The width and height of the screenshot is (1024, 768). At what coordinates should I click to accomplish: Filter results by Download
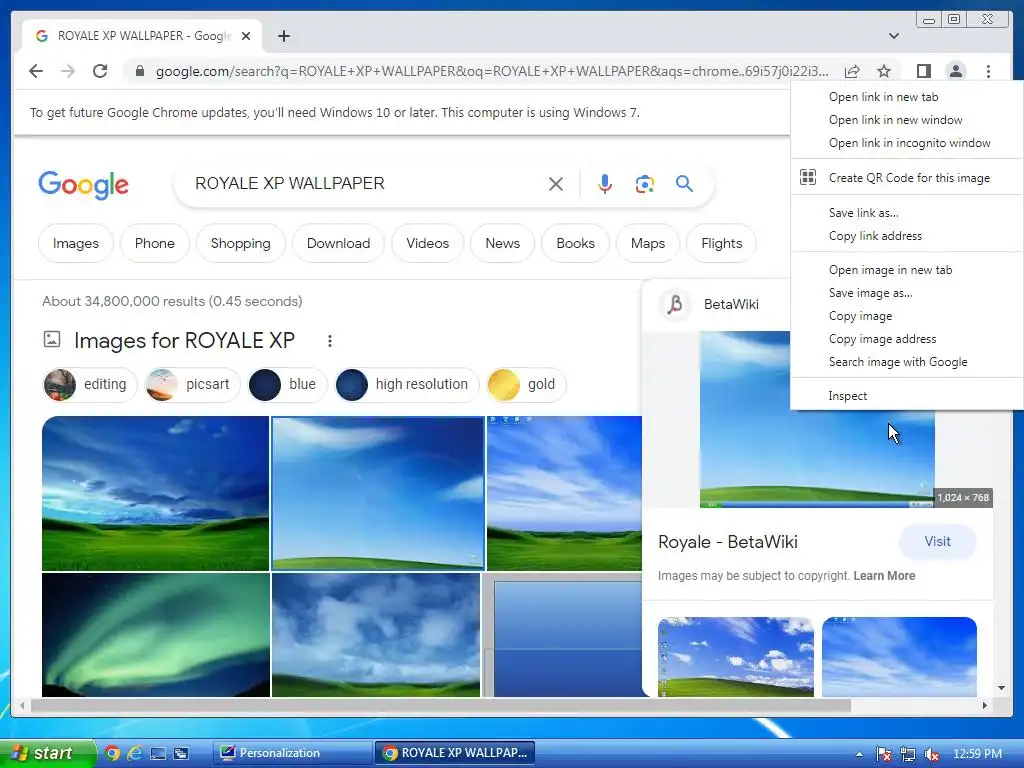(x=338, y=243)
